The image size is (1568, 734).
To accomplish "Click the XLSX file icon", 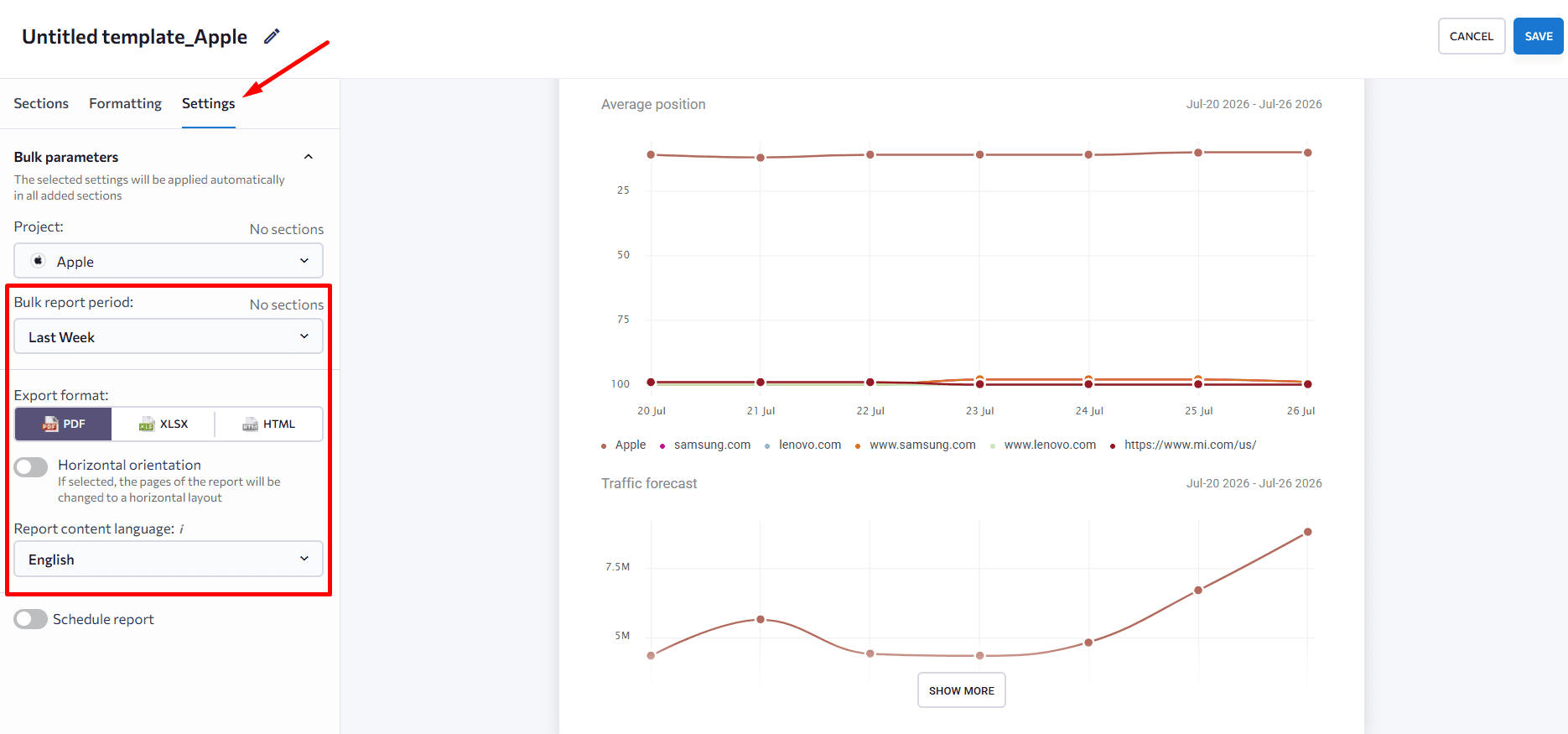I will 147,424.
